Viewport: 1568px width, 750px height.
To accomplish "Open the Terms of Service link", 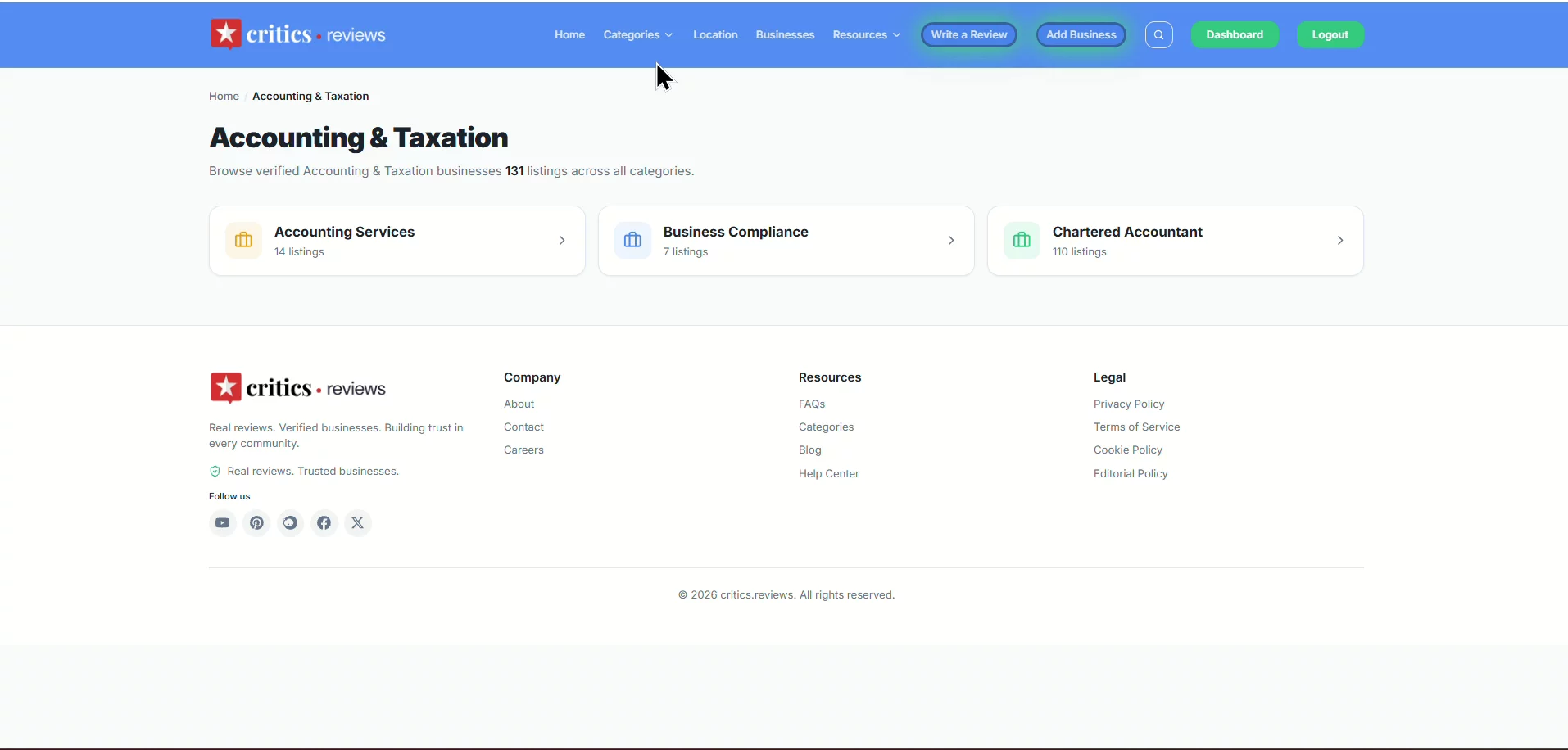I will pos(1137,427).
